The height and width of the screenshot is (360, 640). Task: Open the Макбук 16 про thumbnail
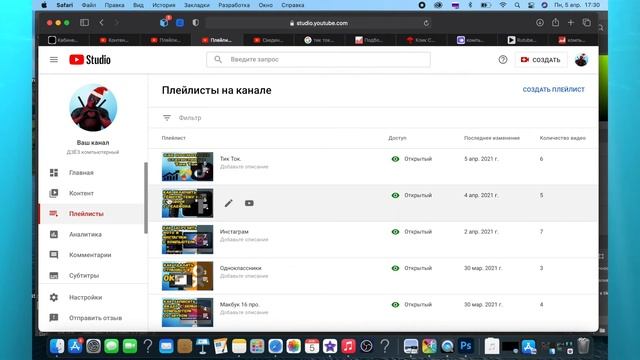click(187, 312)
